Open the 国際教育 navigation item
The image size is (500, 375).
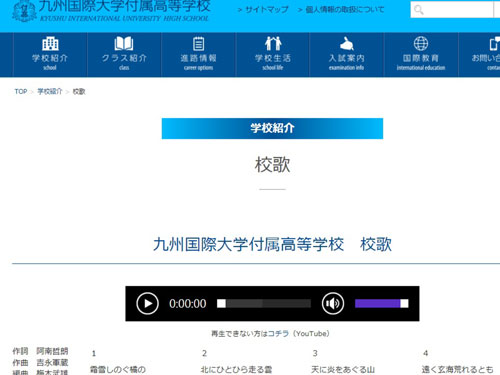[421, 55]
